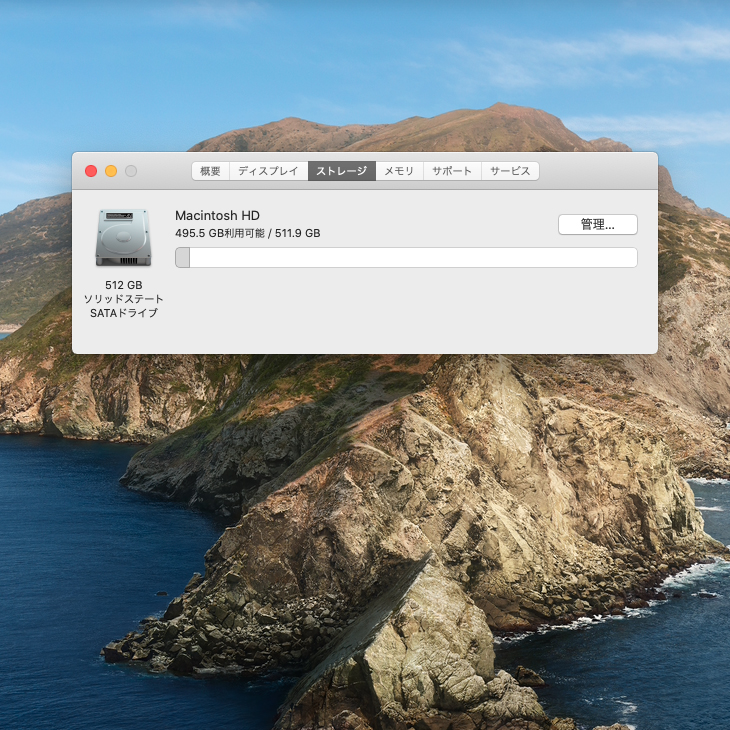730x730 pixels.
Task: Select the ストレージ tab
Action: point(342,171)
